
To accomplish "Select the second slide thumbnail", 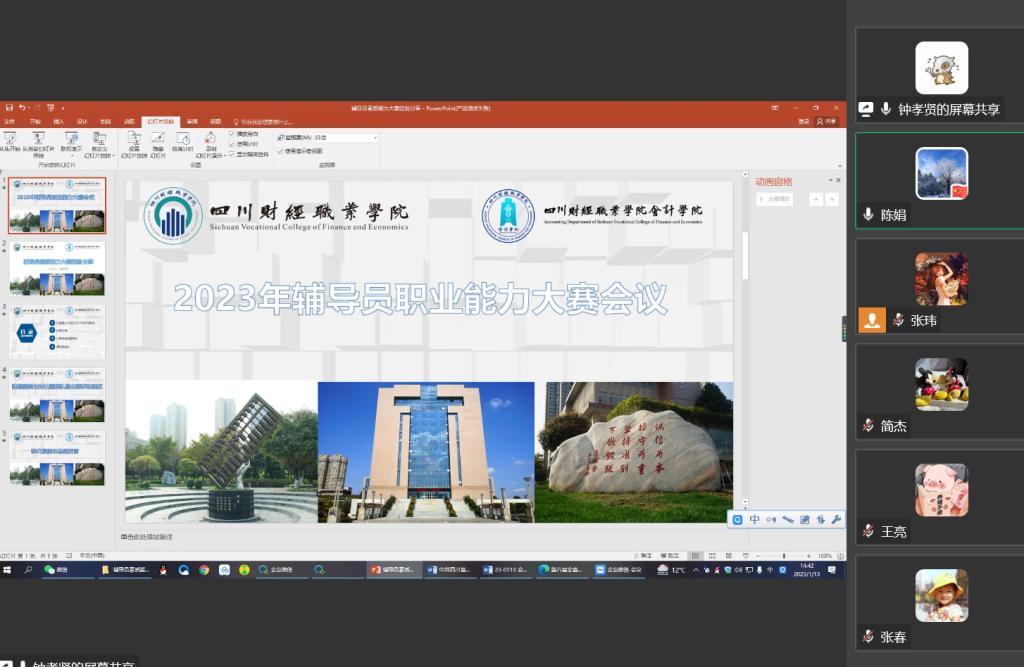I will (x=58, y=268).
